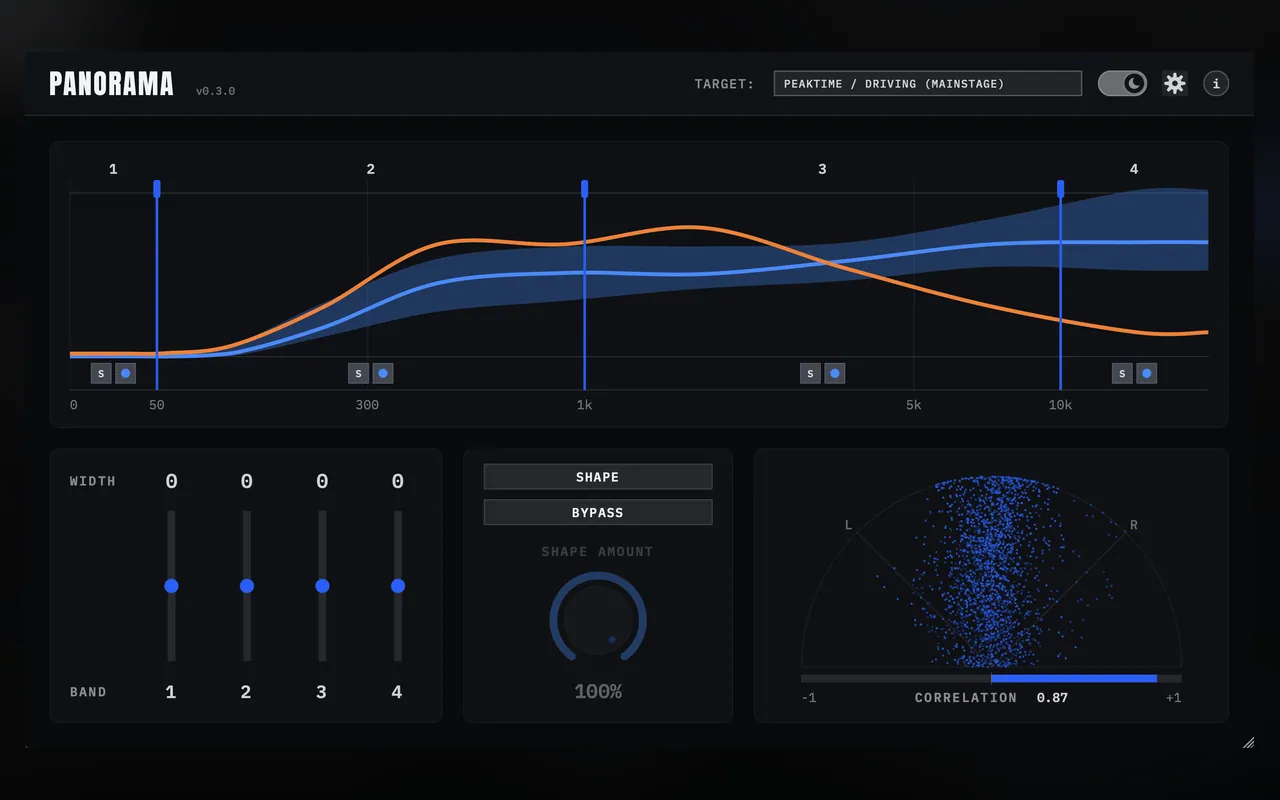Click the band 4 width slider thumb

(x=398, y=586)
